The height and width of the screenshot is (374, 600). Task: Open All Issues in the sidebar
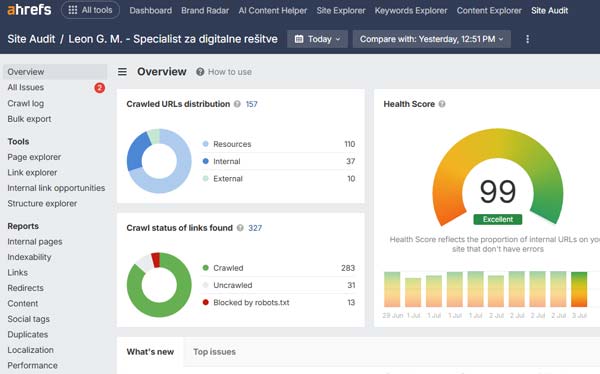coord(26,87)
